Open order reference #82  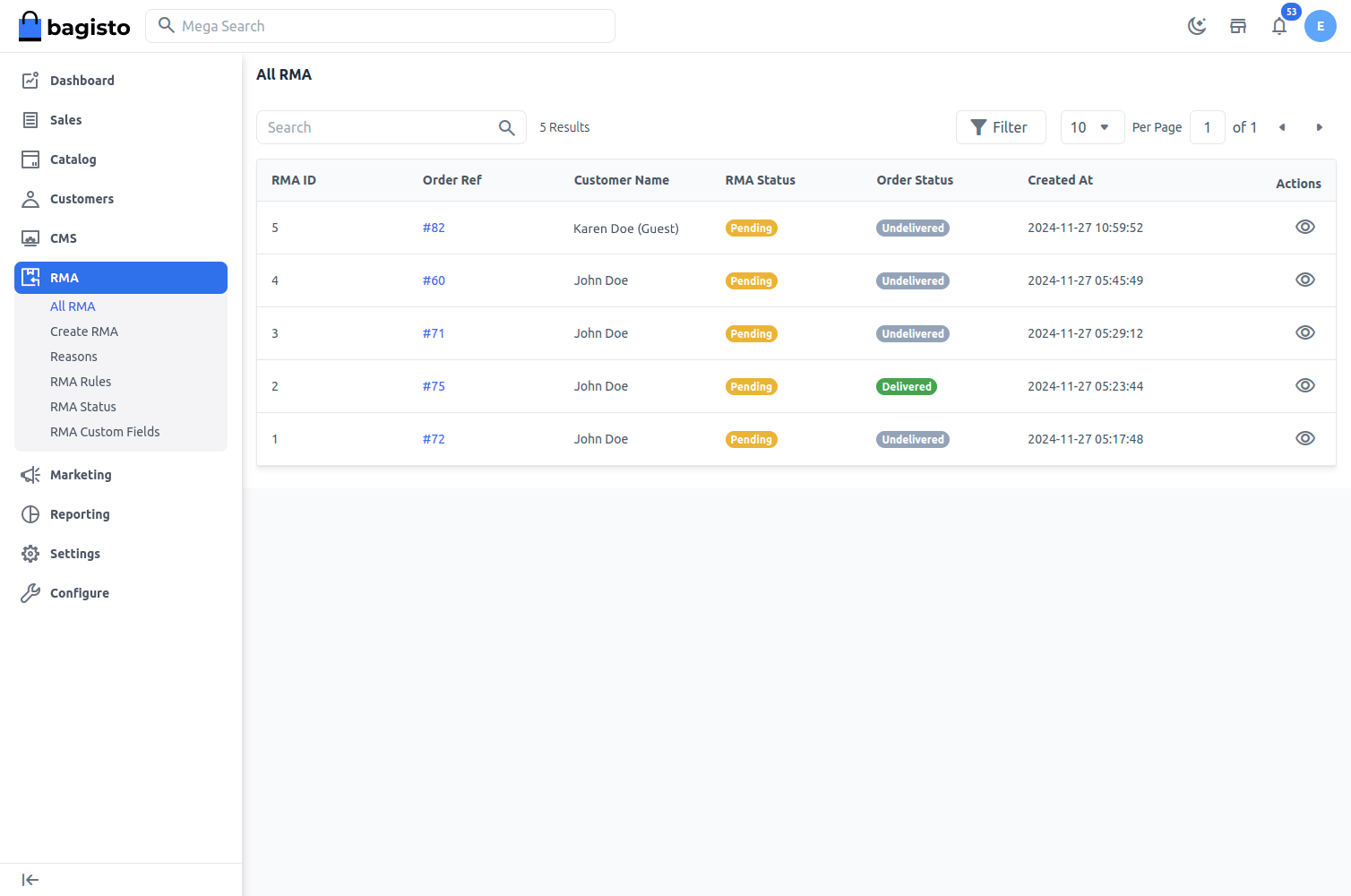pyautogui.click(x=434, y=228)
